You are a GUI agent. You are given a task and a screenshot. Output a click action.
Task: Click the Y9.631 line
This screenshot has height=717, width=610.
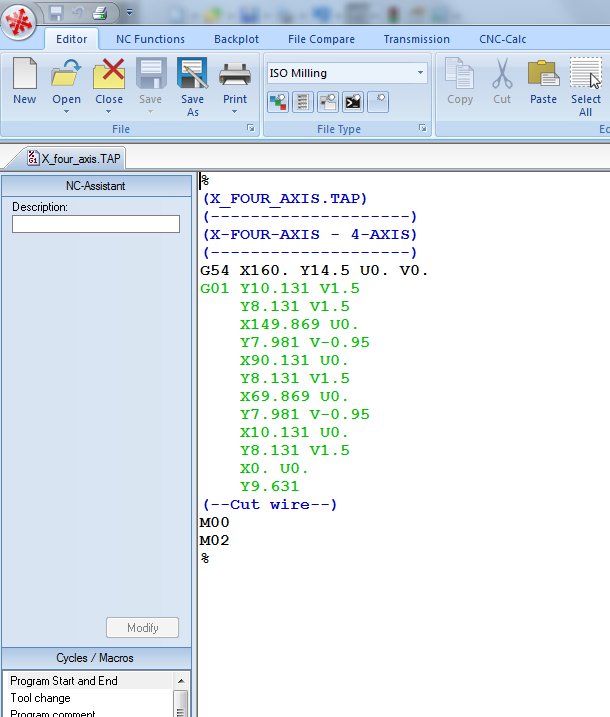coord(269,487)
